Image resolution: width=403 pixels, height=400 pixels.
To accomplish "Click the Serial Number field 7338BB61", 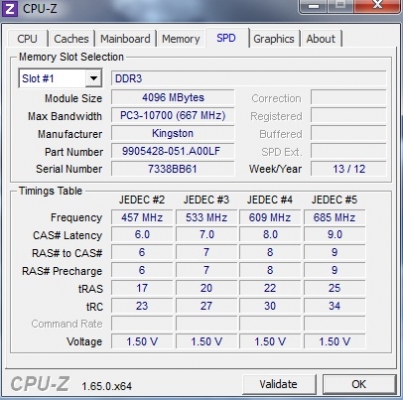I will (173, 169).
